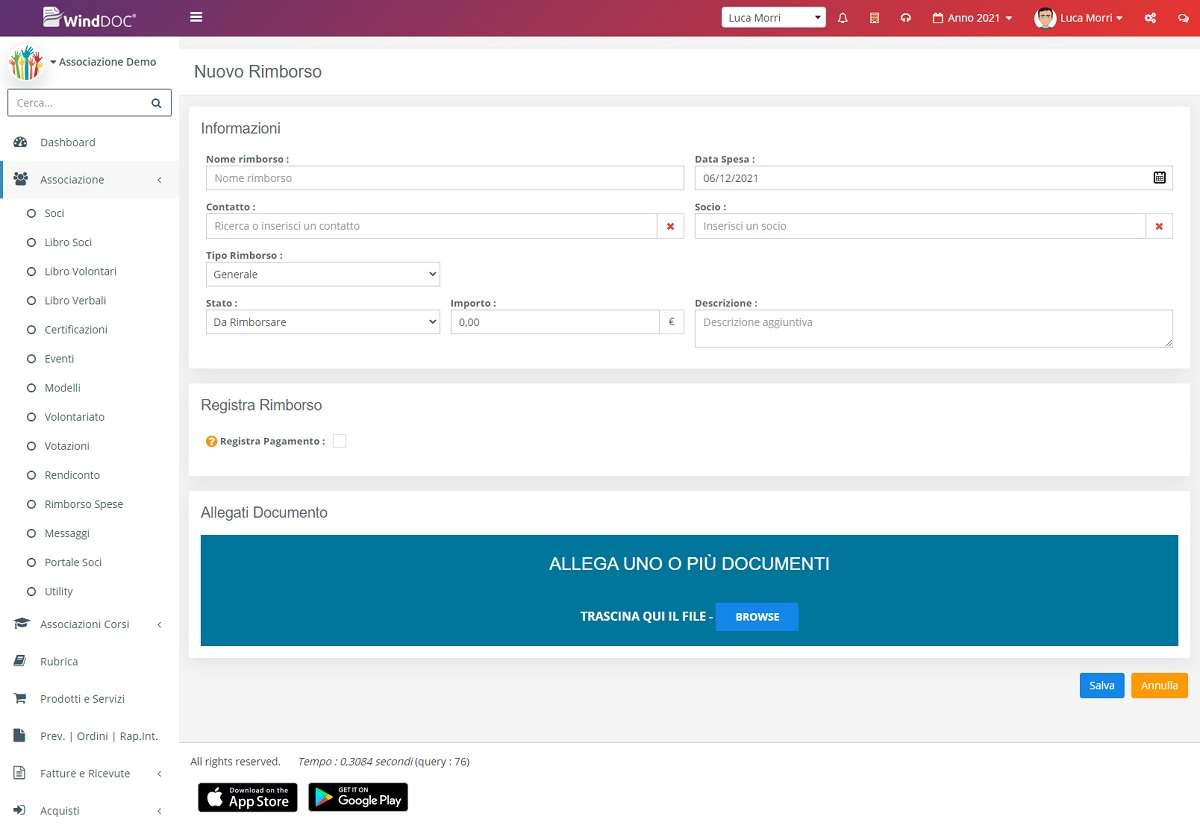Viewport: 1200px width, 831px height.
Task: Open Volontariato menu item
Action: [74, 417]
